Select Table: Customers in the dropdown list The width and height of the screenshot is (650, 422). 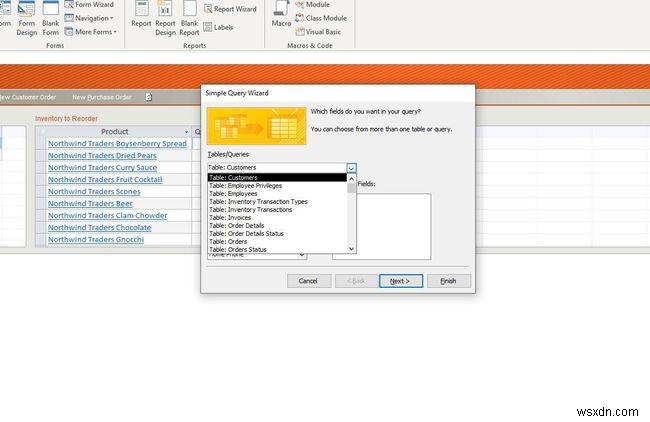tap(277, 177)
